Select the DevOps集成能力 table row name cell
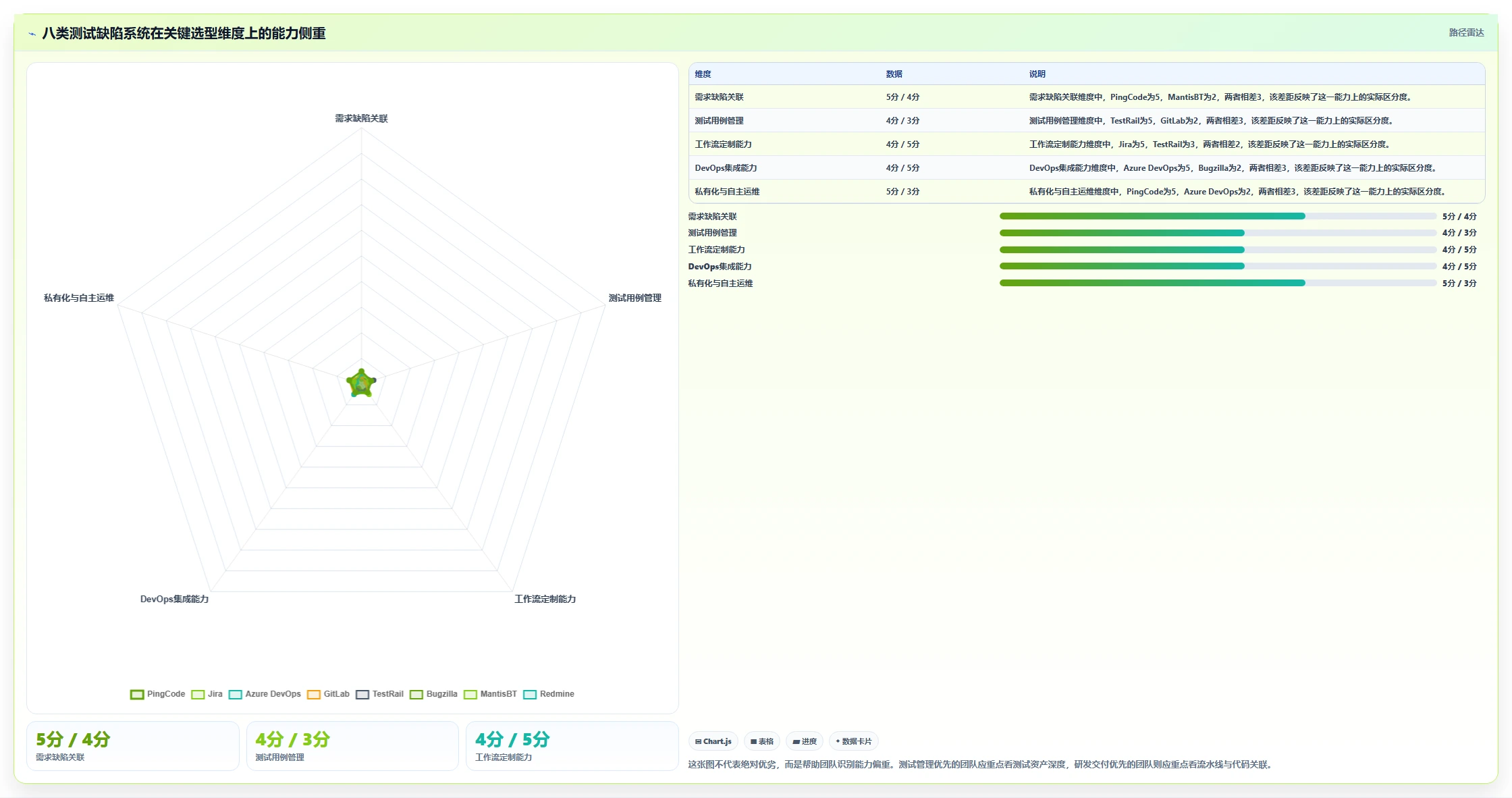 726,168
